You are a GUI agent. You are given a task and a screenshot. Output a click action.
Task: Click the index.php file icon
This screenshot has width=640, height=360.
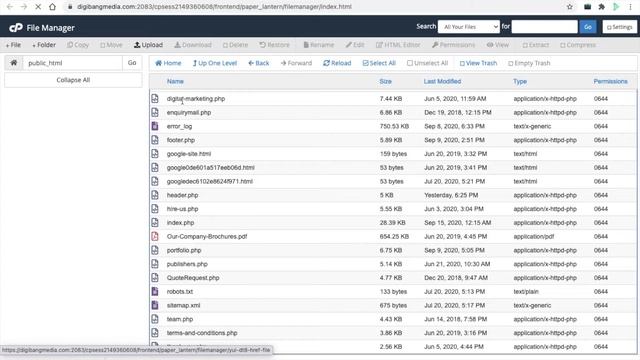coord(155,222)
